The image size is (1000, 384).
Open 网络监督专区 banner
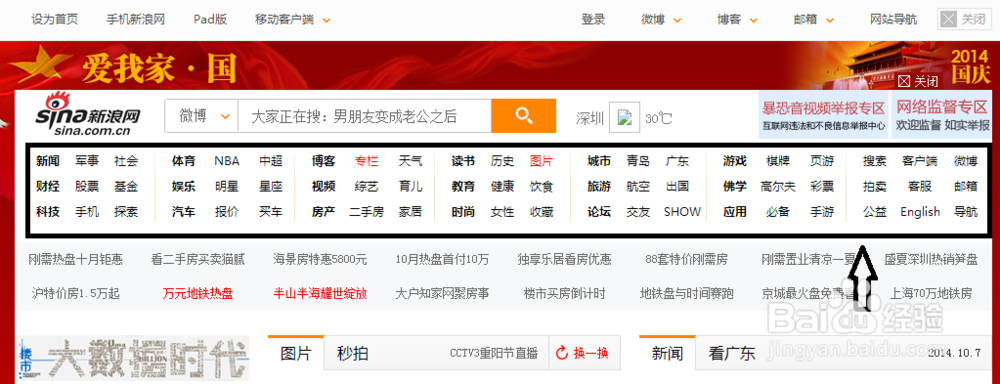(941, 115)
